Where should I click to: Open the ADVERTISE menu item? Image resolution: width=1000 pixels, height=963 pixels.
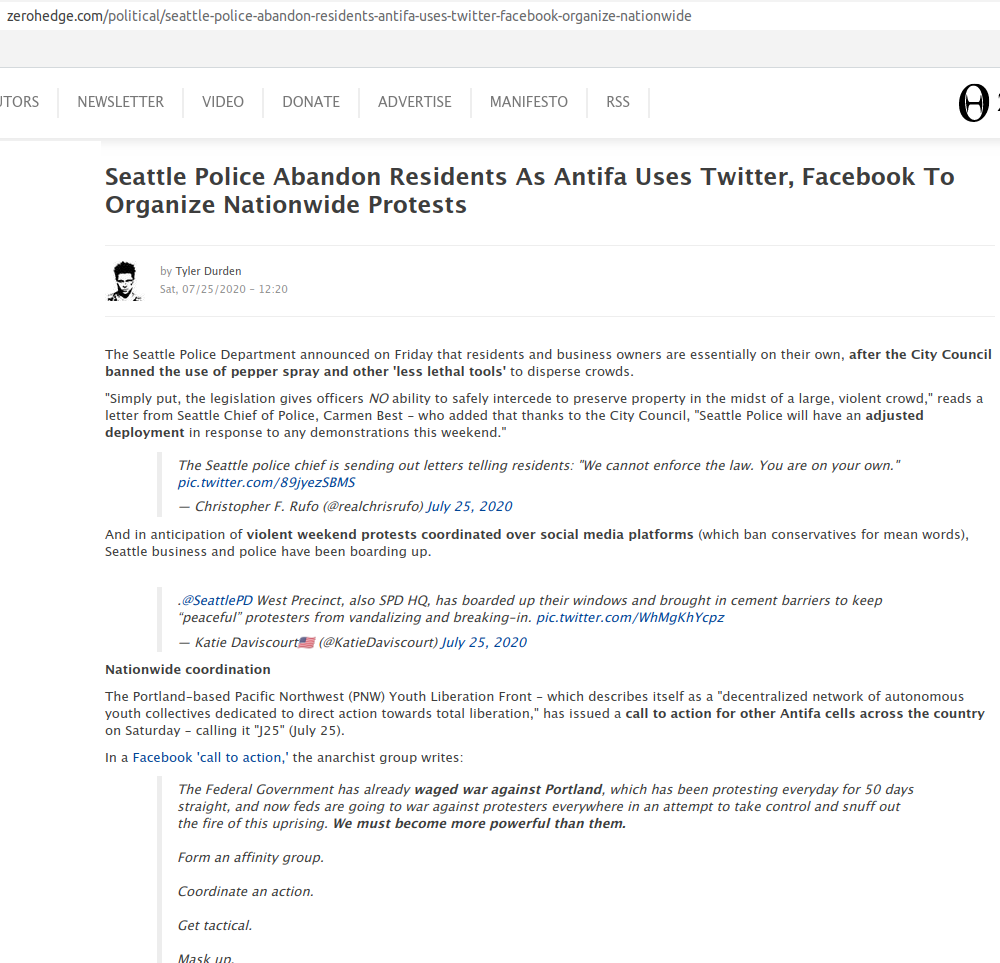coord(415,102)
